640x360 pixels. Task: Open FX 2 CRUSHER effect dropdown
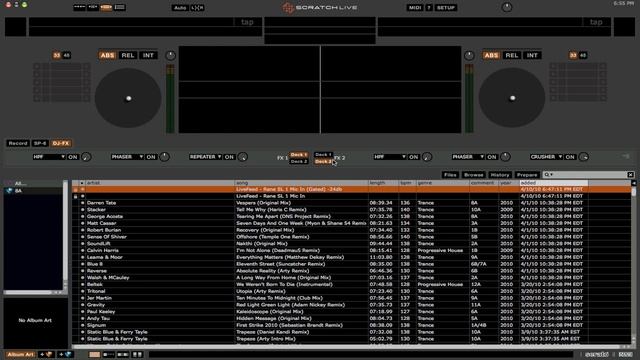(x=546, y=157)
